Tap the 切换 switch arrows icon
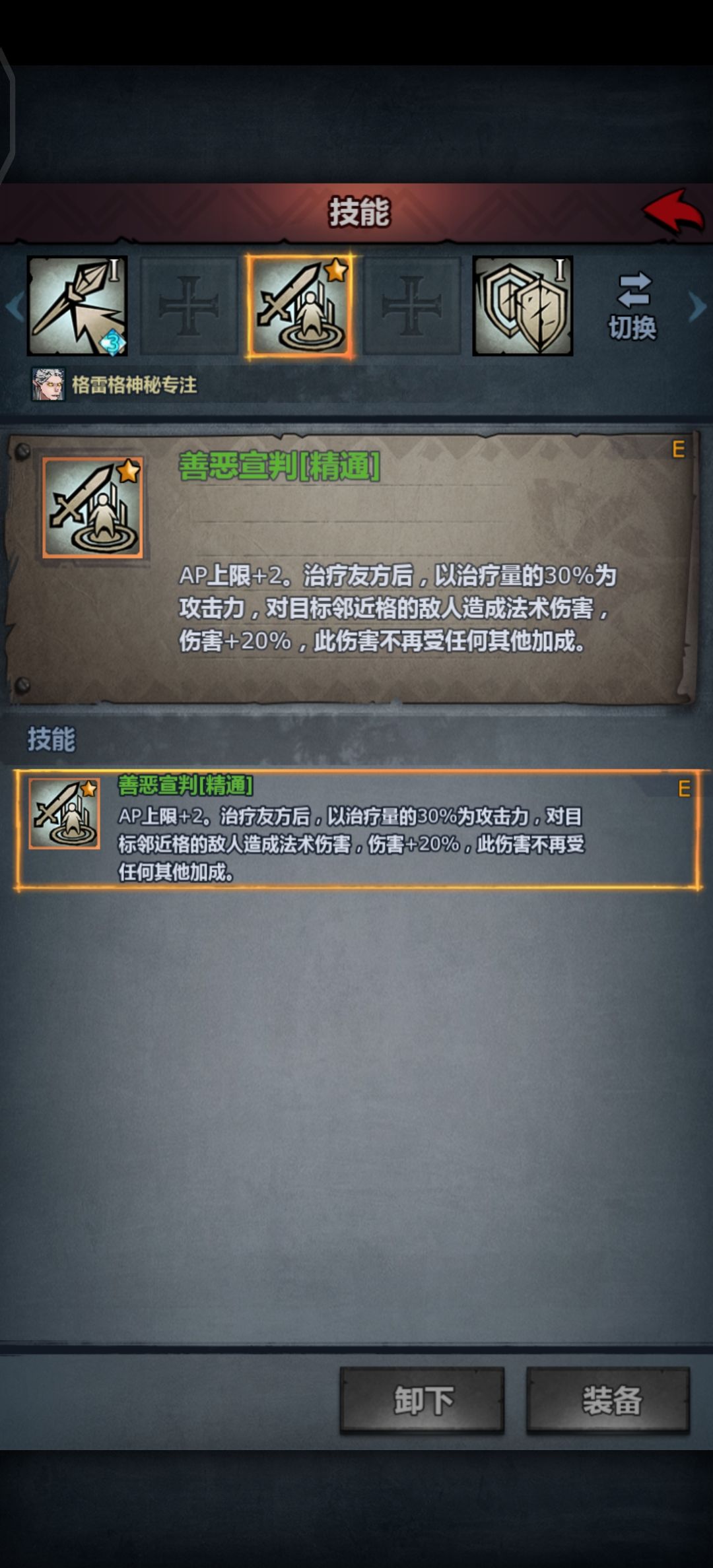713x1568 pixels. point(634,290)
